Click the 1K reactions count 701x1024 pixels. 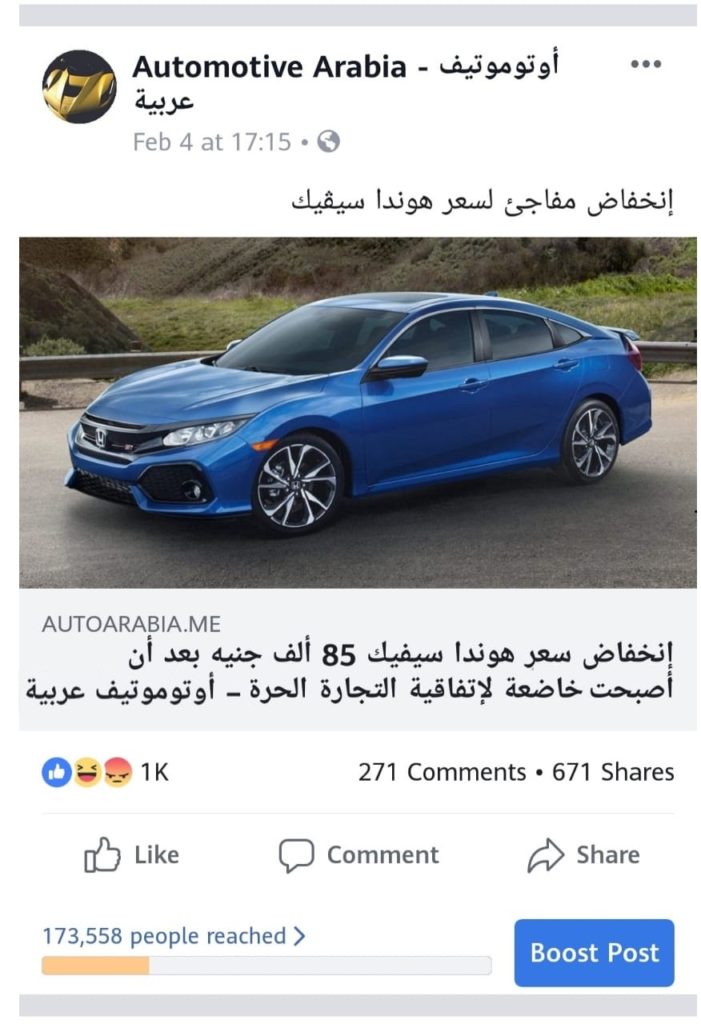point(155,773)
